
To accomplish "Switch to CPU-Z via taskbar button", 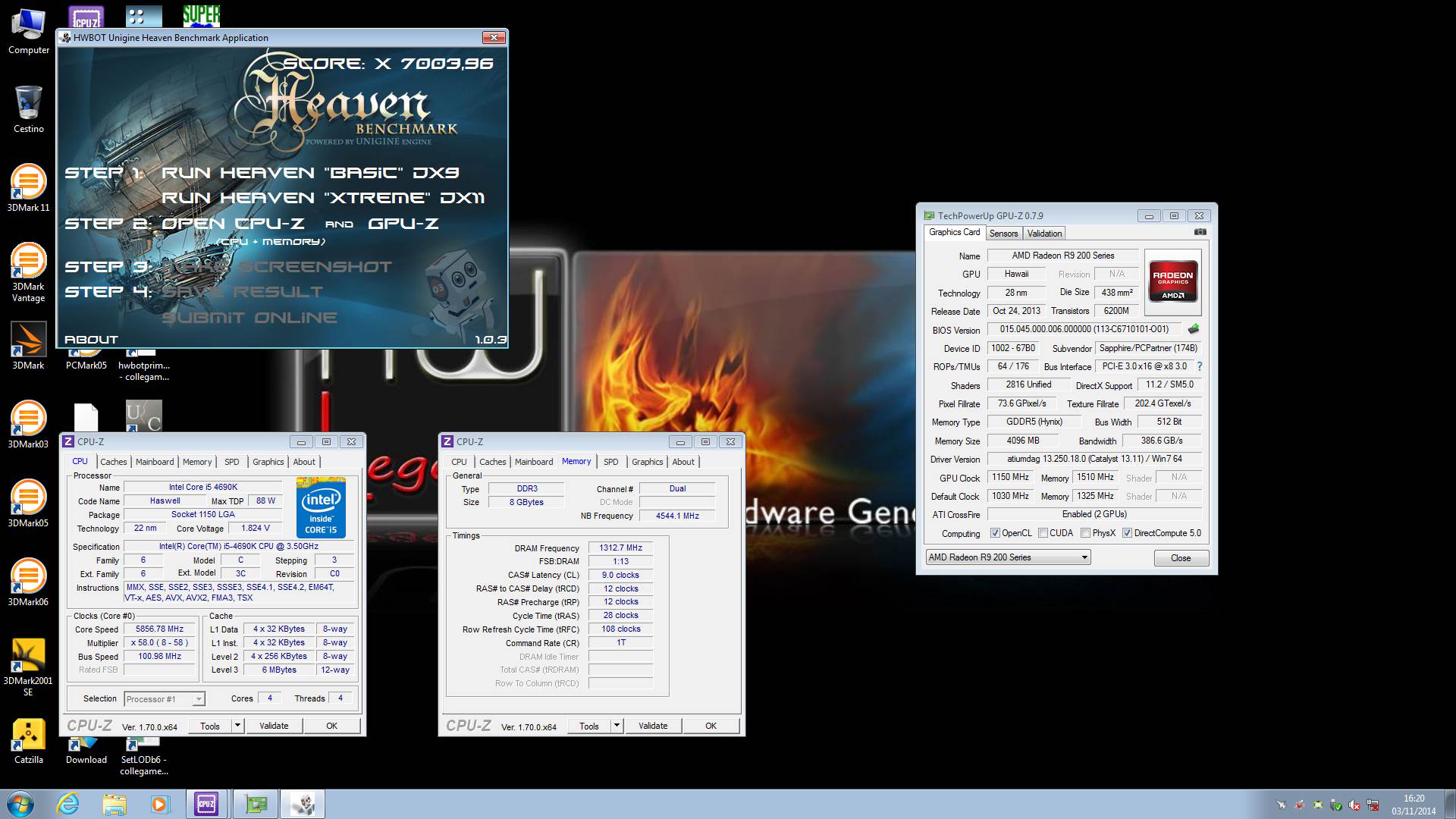I will click(x=206, y=804).
